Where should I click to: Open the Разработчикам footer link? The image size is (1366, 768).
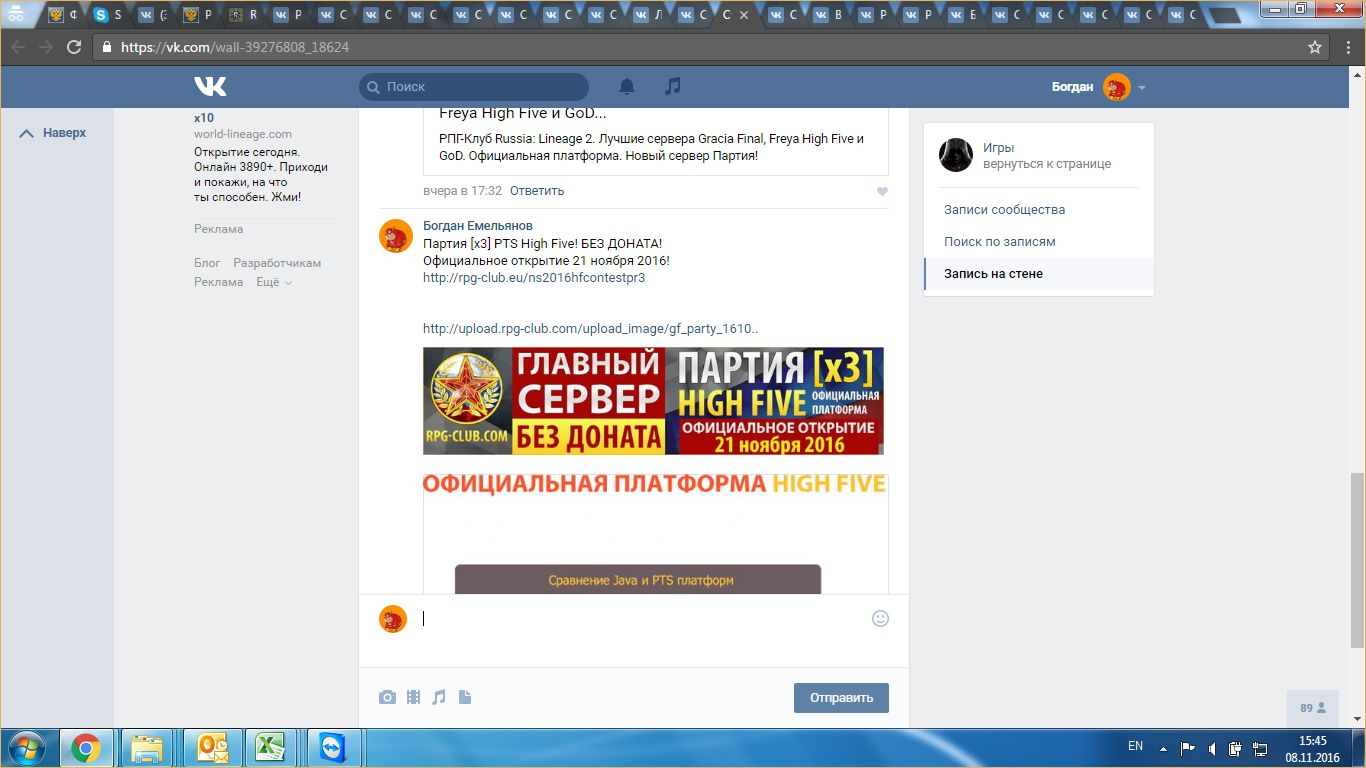click(277, 263)
